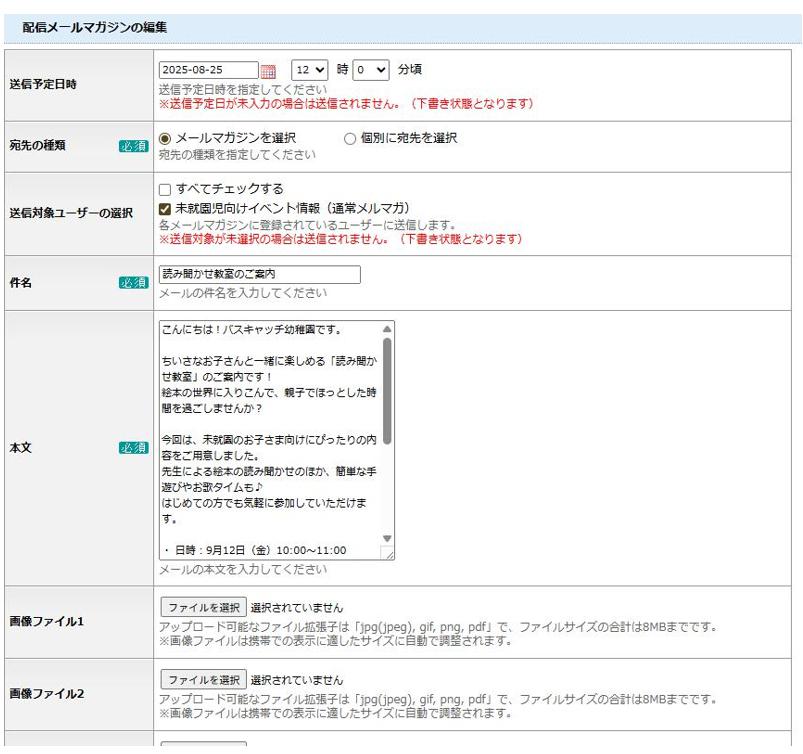The height and width of the screenshot is (754, 803).
Task: Select the 個別に宛先を選択 radio button
Action: pyautogui.click(x=350, y=139)
